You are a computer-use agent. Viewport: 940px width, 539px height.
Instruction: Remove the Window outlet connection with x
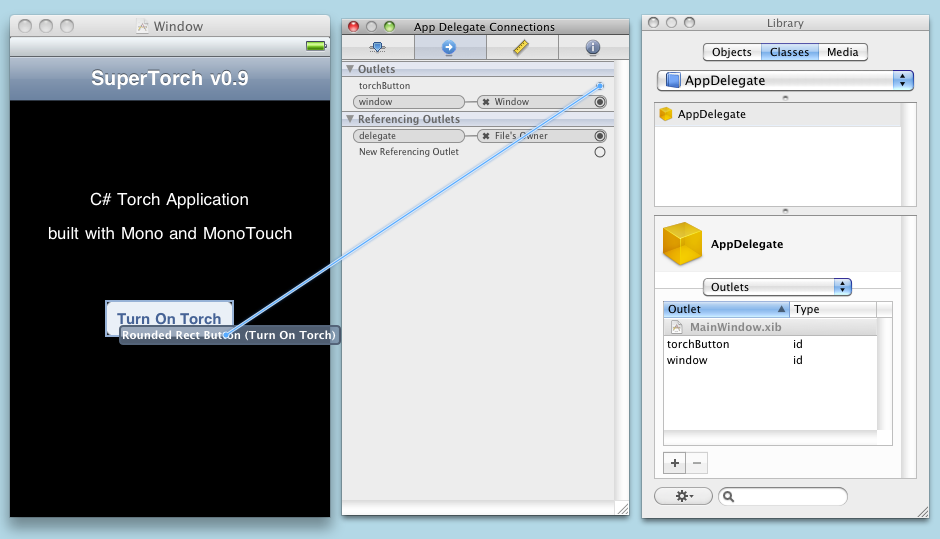486,102
